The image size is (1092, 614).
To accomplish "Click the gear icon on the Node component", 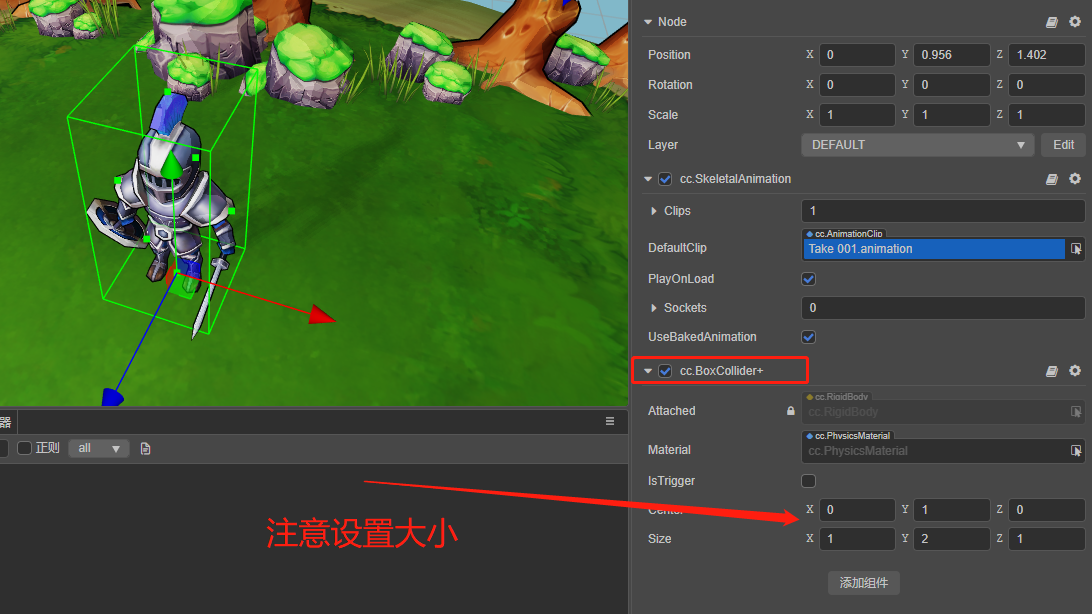I will [1076, 21].
